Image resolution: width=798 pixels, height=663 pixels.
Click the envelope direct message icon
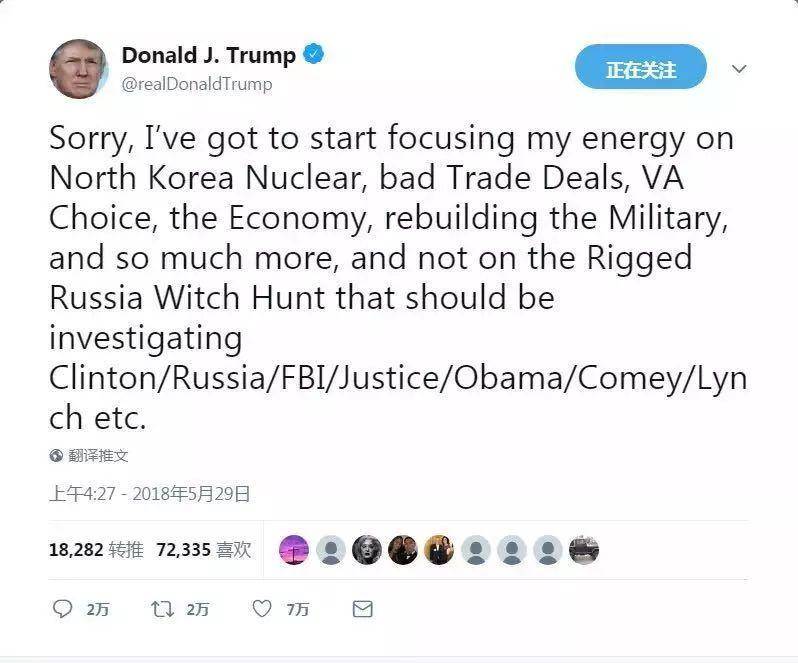click(x=362, y=609)
